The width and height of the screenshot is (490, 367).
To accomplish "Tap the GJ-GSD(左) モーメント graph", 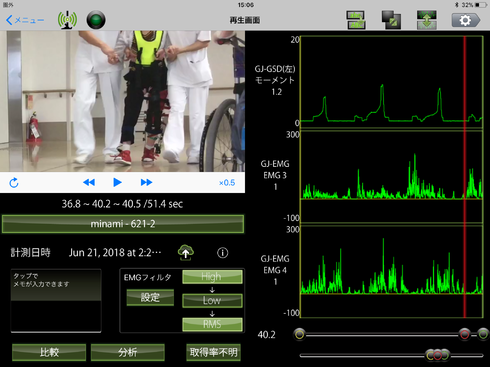I will click(x=392, y=82).
